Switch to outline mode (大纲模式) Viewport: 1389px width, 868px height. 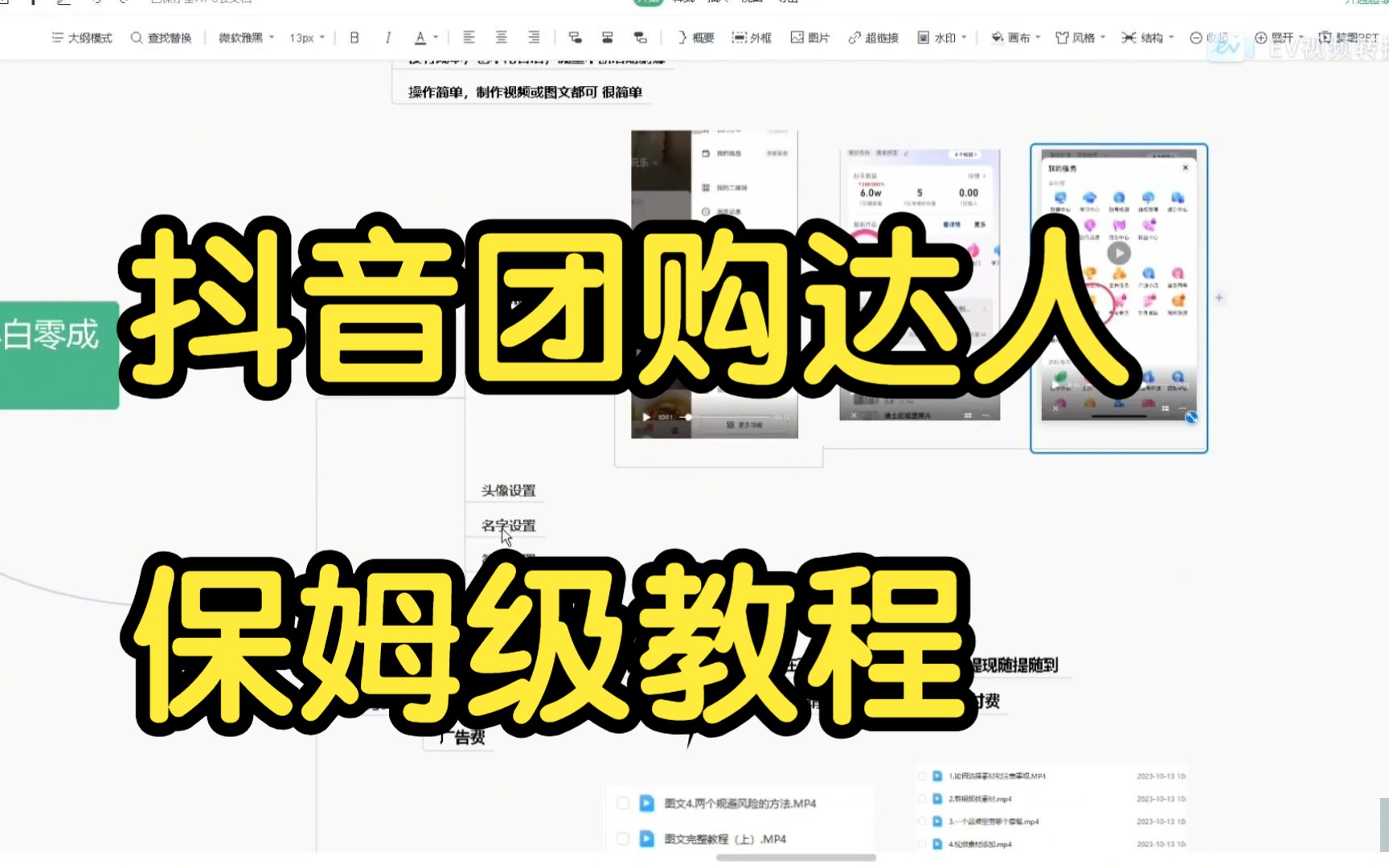pos(82,38)
